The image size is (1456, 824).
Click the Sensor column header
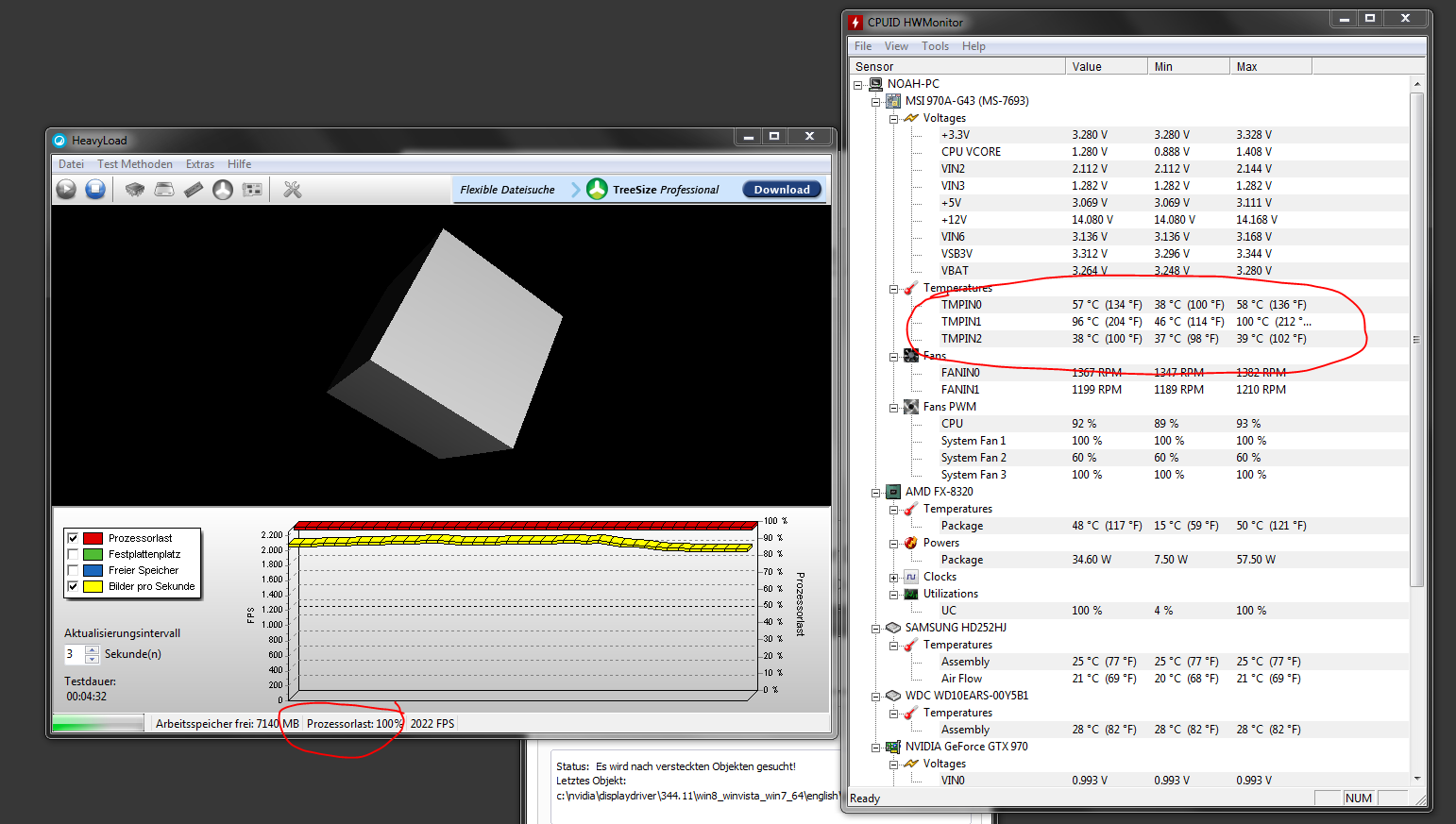click(x=957, y=66)
